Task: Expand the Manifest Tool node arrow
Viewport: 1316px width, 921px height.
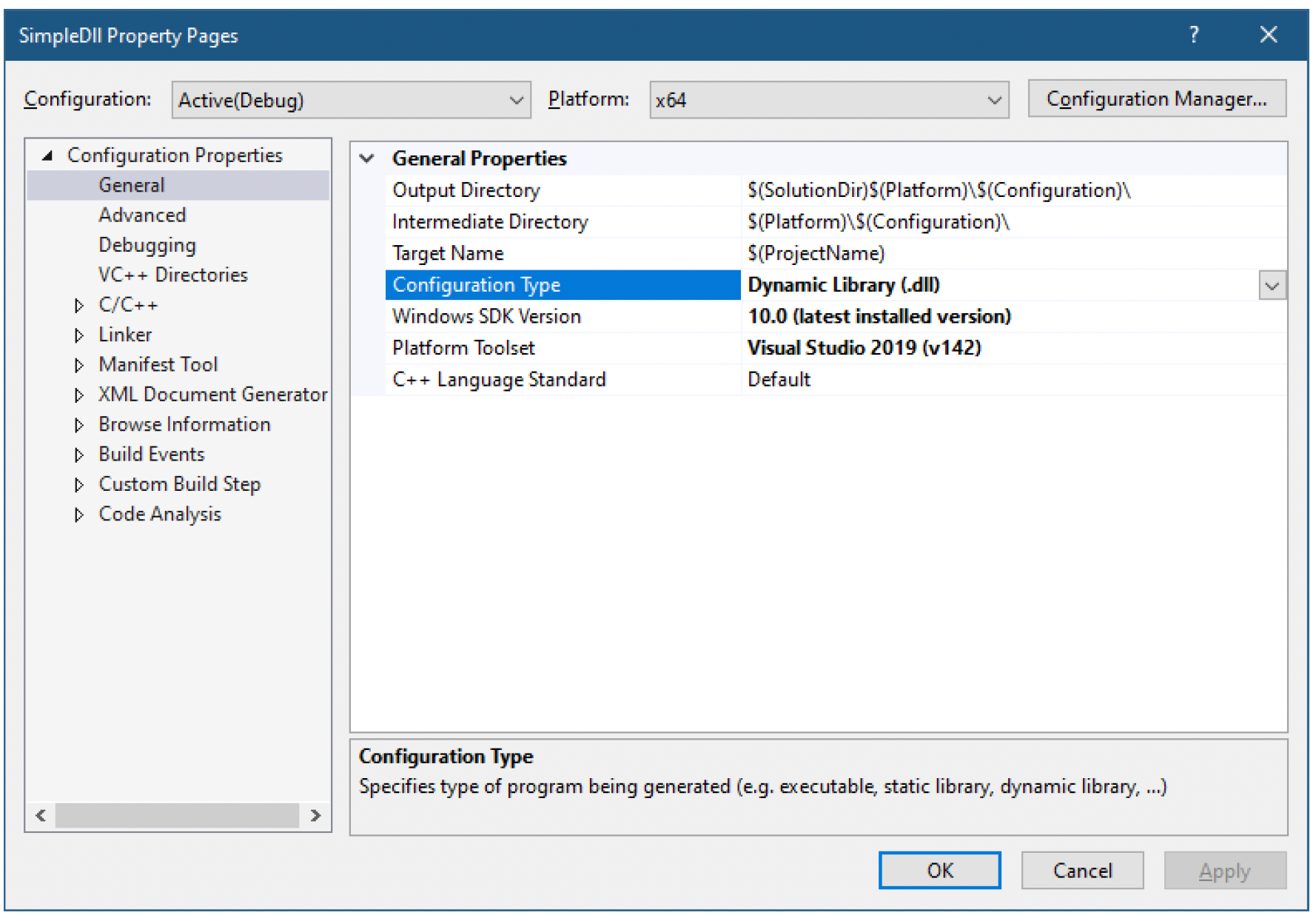Action: (79, 365)
